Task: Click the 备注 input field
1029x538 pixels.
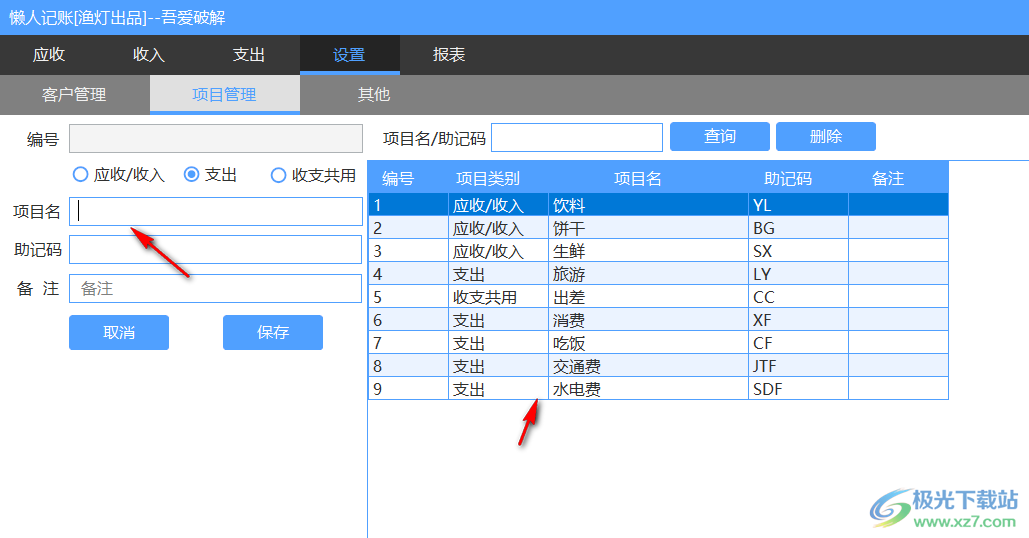Action: click(x=216, y=288)
